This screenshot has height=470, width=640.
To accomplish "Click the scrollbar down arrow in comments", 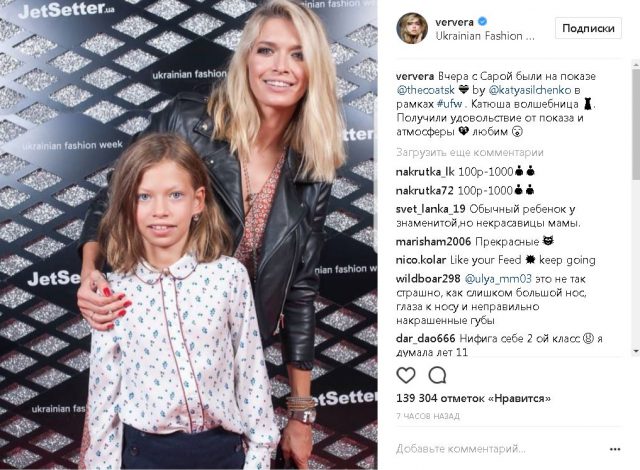I will point(636,350).
